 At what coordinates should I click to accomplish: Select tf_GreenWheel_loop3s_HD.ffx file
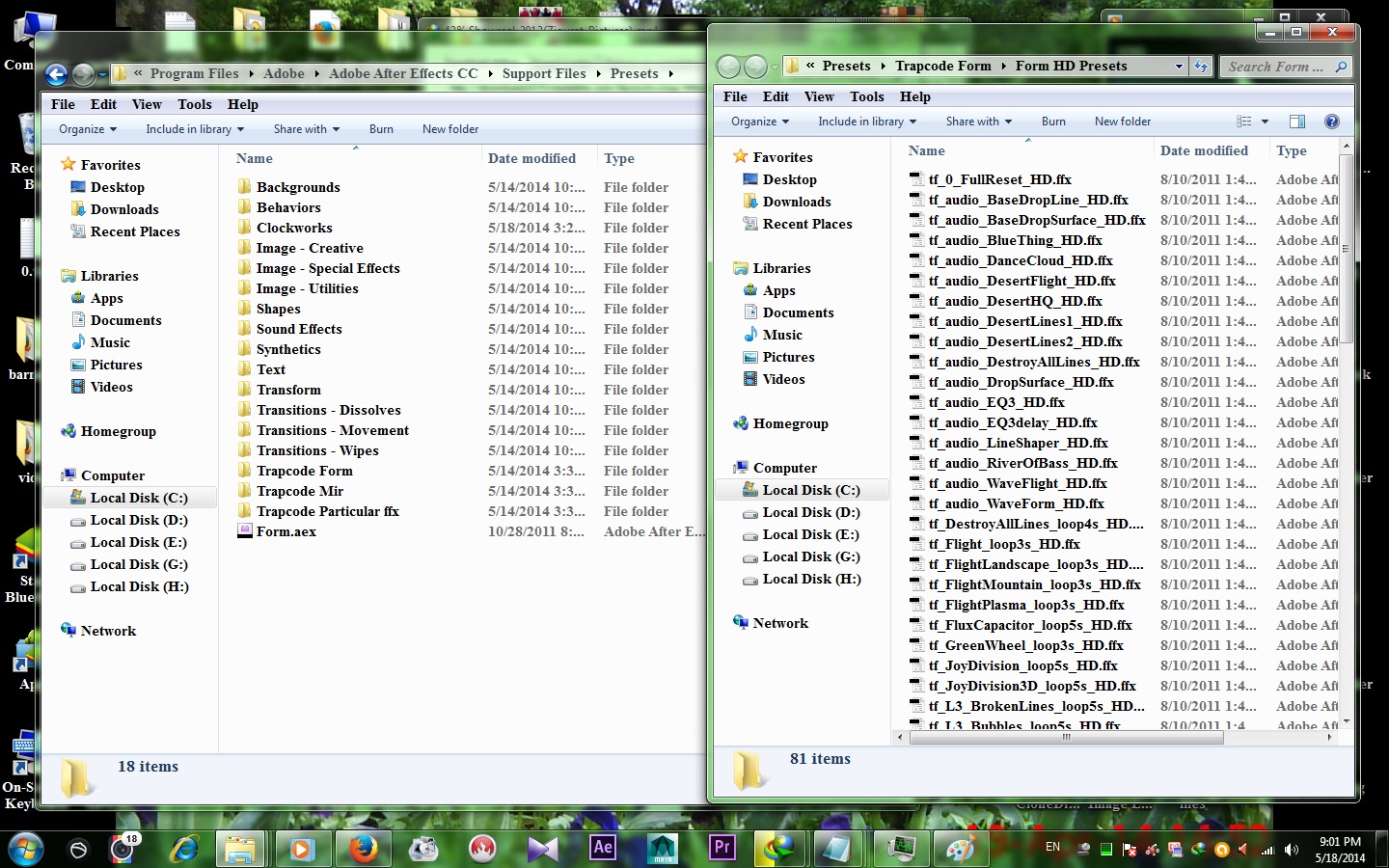point(1025,645)
